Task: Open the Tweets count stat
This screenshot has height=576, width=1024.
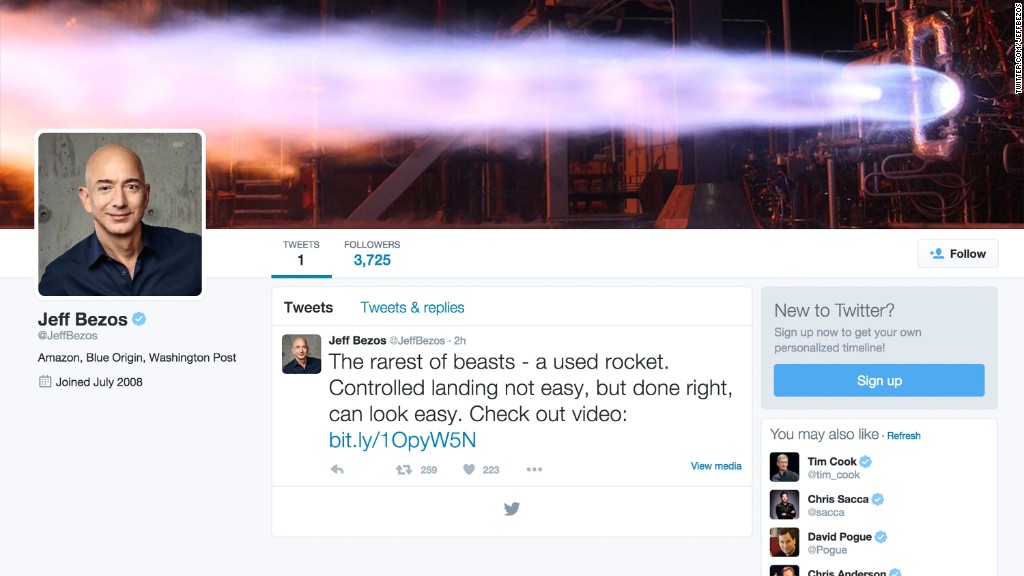Action: point(301,253)
